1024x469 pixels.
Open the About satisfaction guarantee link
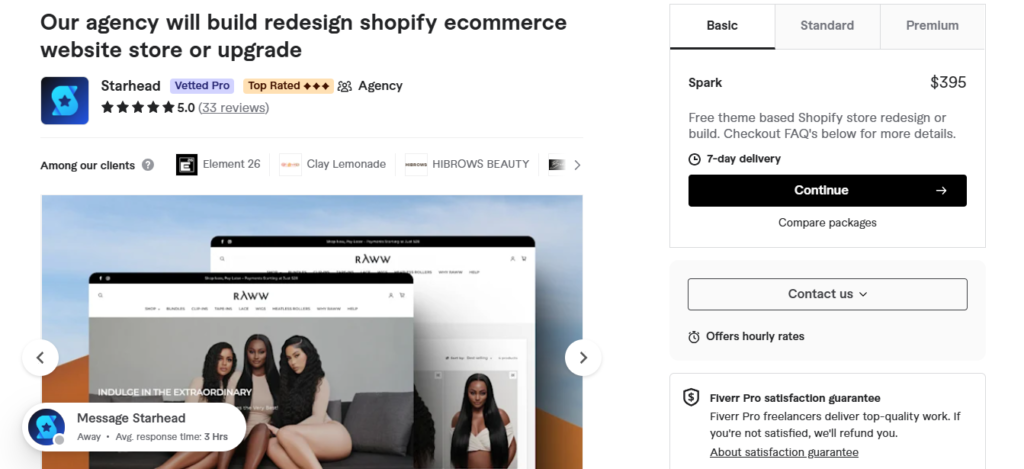[784, 452]
